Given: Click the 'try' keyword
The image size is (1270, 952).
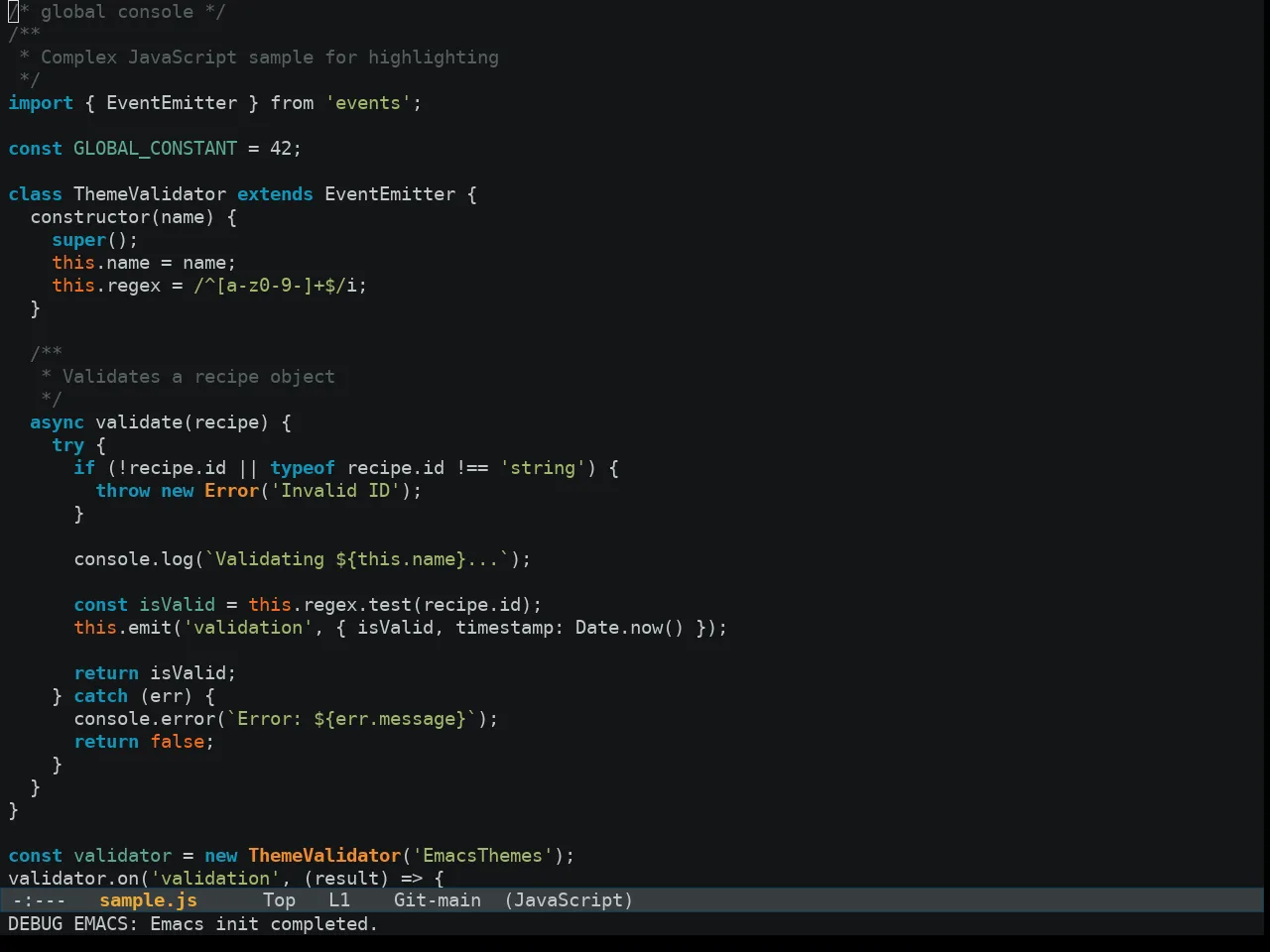Looking at the screenshot, I should (68, 445).
